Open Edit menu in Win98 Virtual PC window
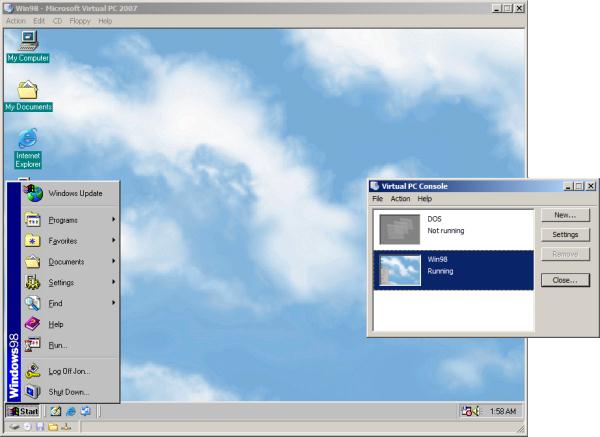The image size is (600, 437). coord(39,21)
